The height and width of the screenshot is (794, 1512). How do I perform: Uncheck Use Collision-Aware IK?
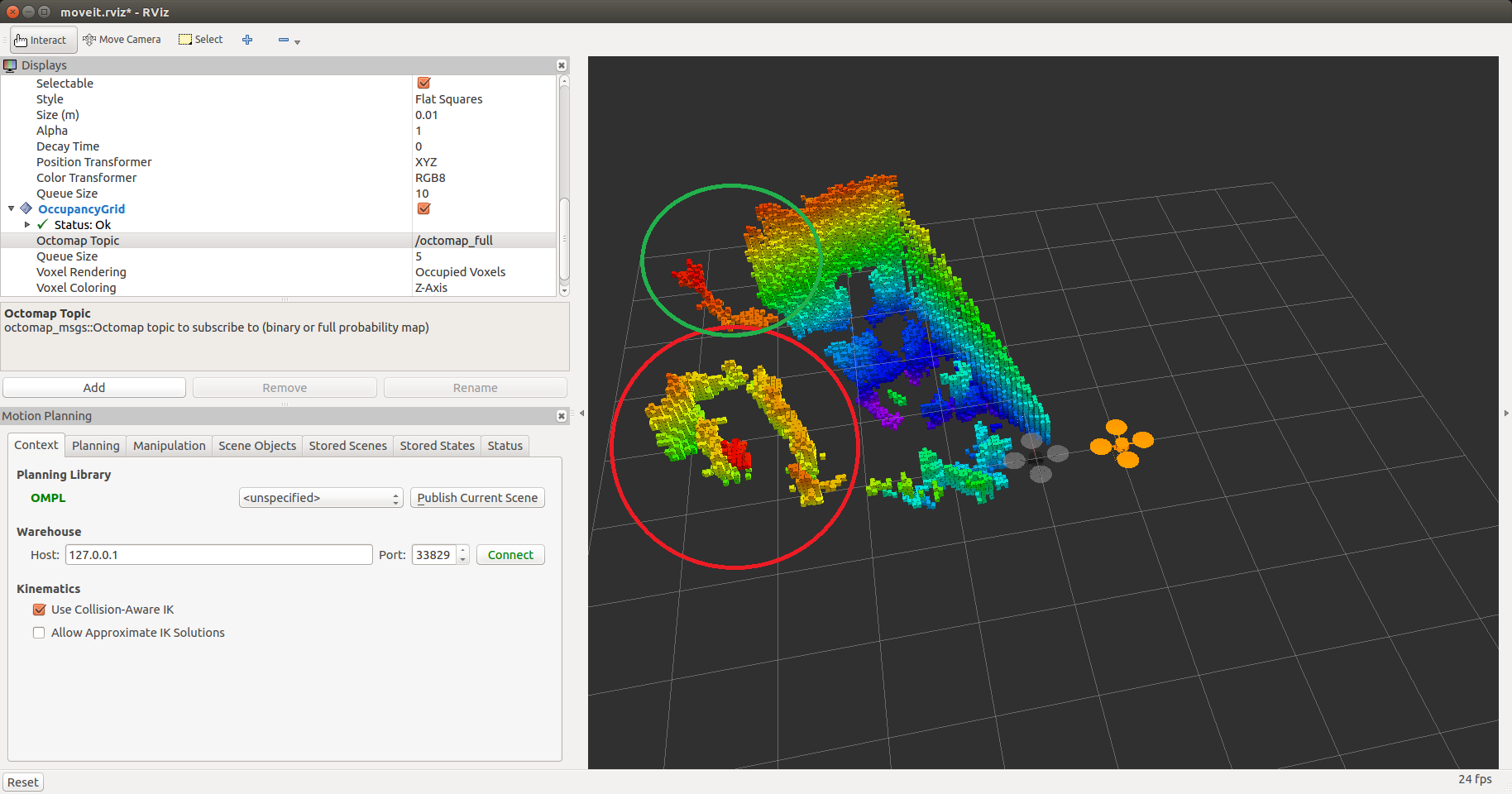[39, 610]
